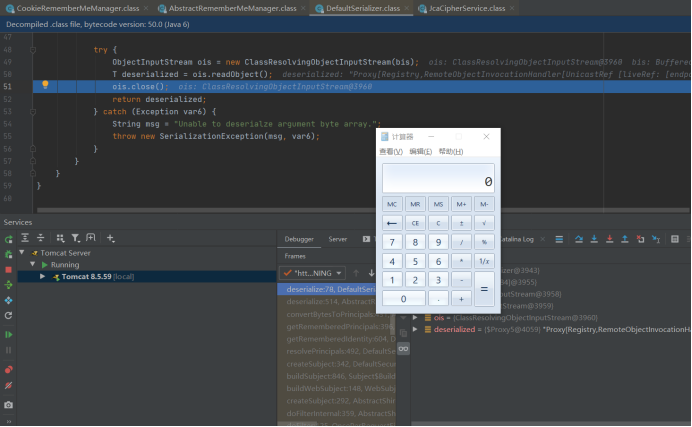The width and height of the screenshot is (692, 427).
Task: Click the Services panel title
Action: coord(18,222)
